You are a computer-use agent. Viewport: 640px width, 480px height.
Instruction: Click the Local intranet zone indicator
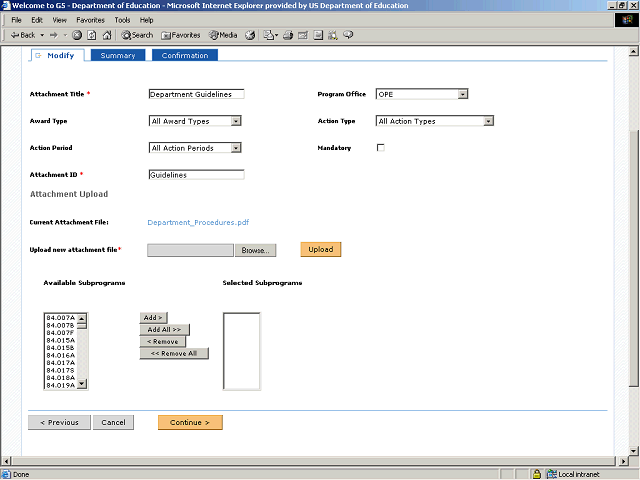573,474
